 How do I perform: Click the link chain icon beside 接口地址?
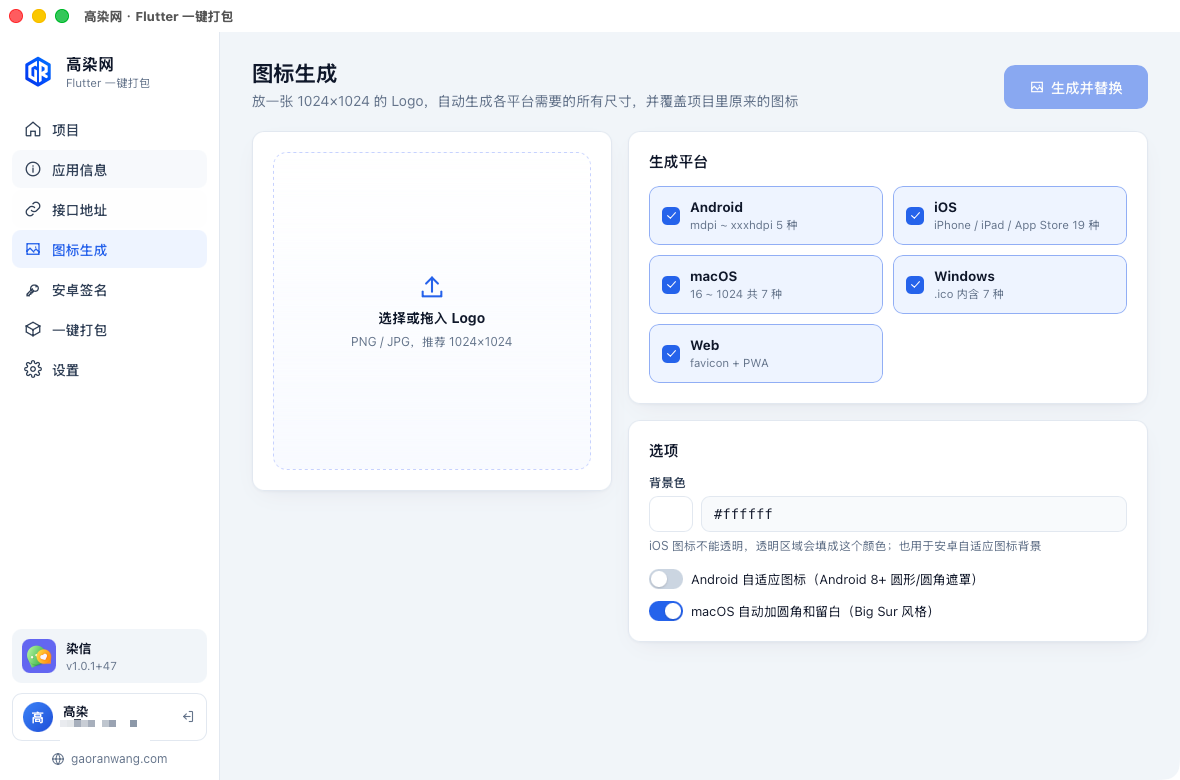pos(33,209)
